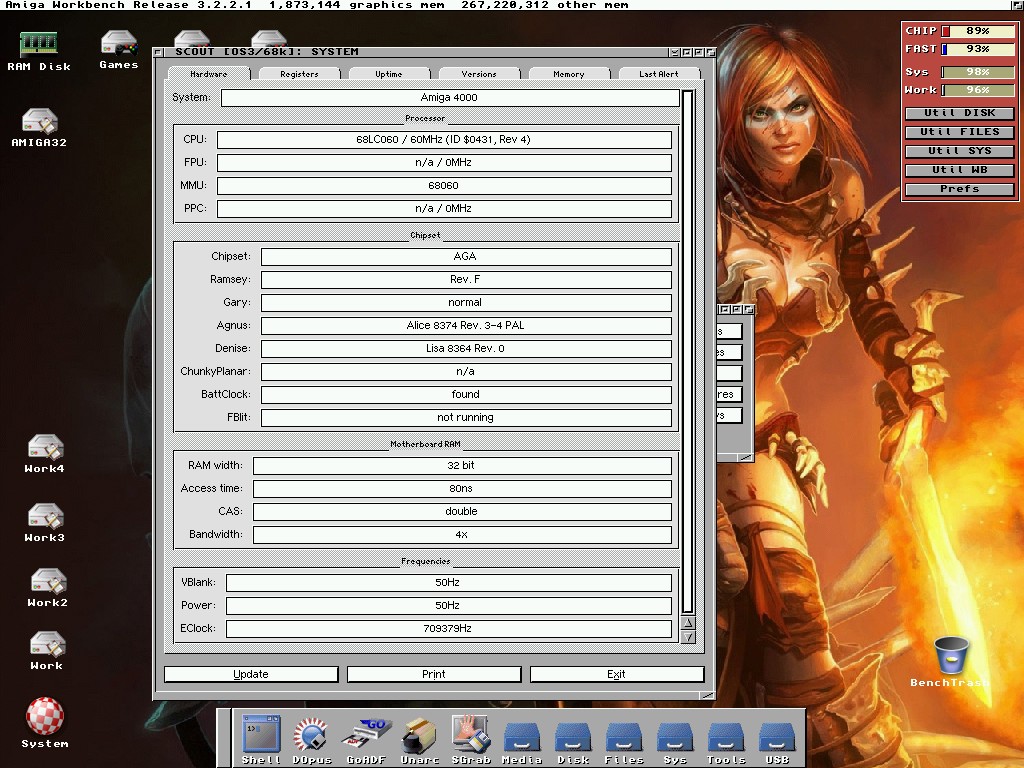This screenshot has height=768, width=1024.
Task: Click the Scout window vertical scrollbar
Action: [x=688, y=352]
